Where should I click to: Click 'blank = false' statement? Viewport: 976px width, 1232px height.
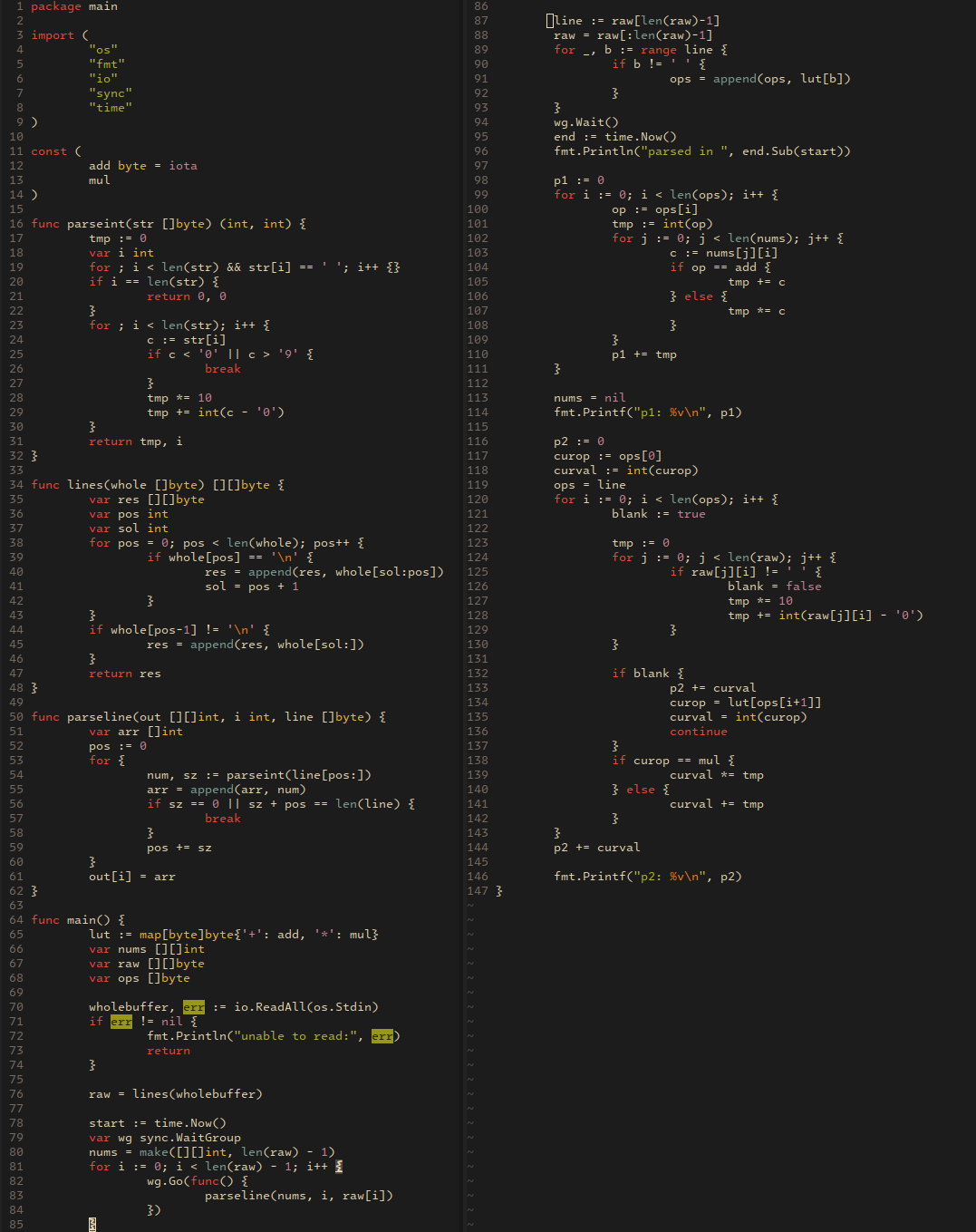click(775, 587)
